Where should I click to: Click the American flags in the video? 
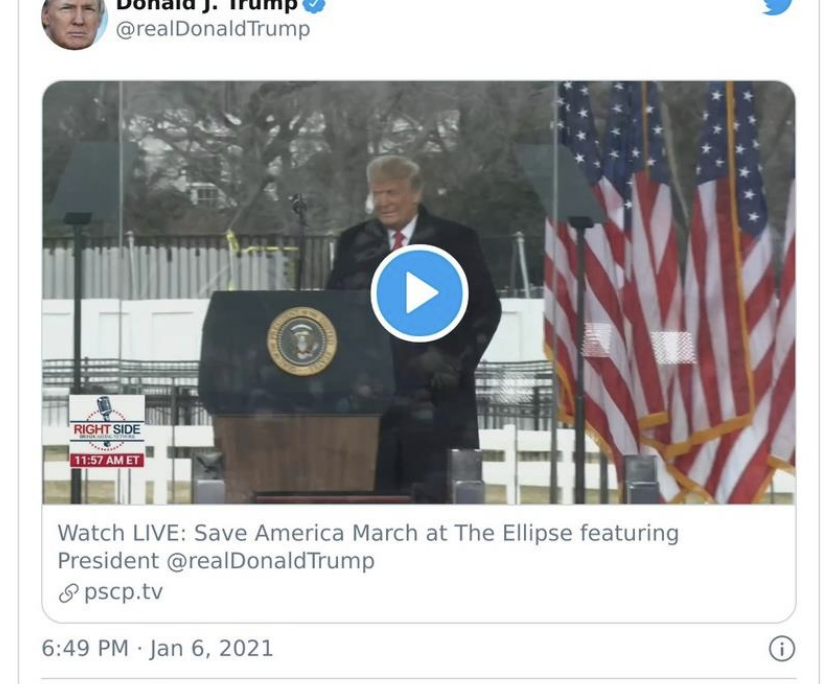point(671,291)
